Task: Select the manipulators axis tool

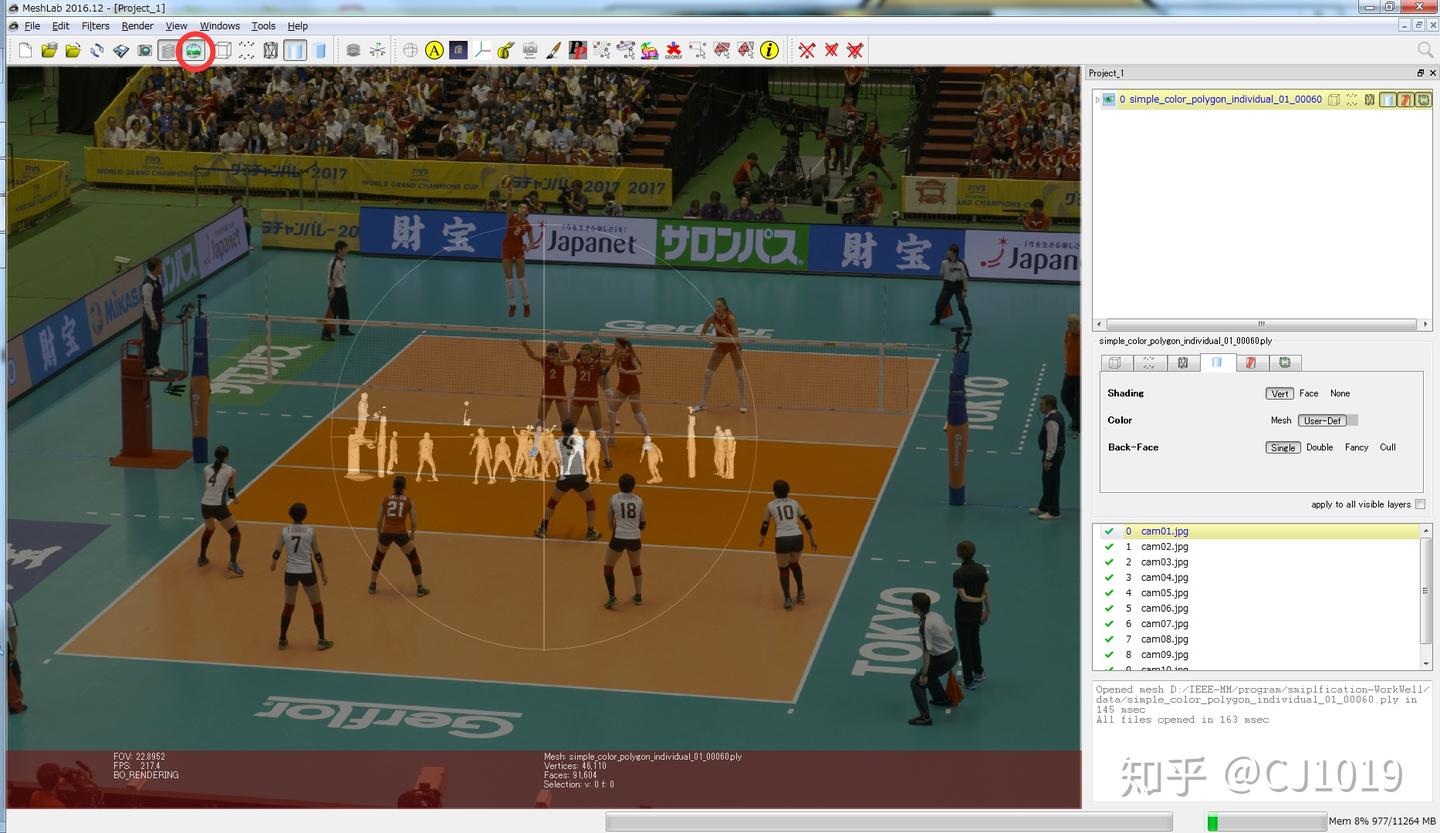Action: click(x=482, y=50)
